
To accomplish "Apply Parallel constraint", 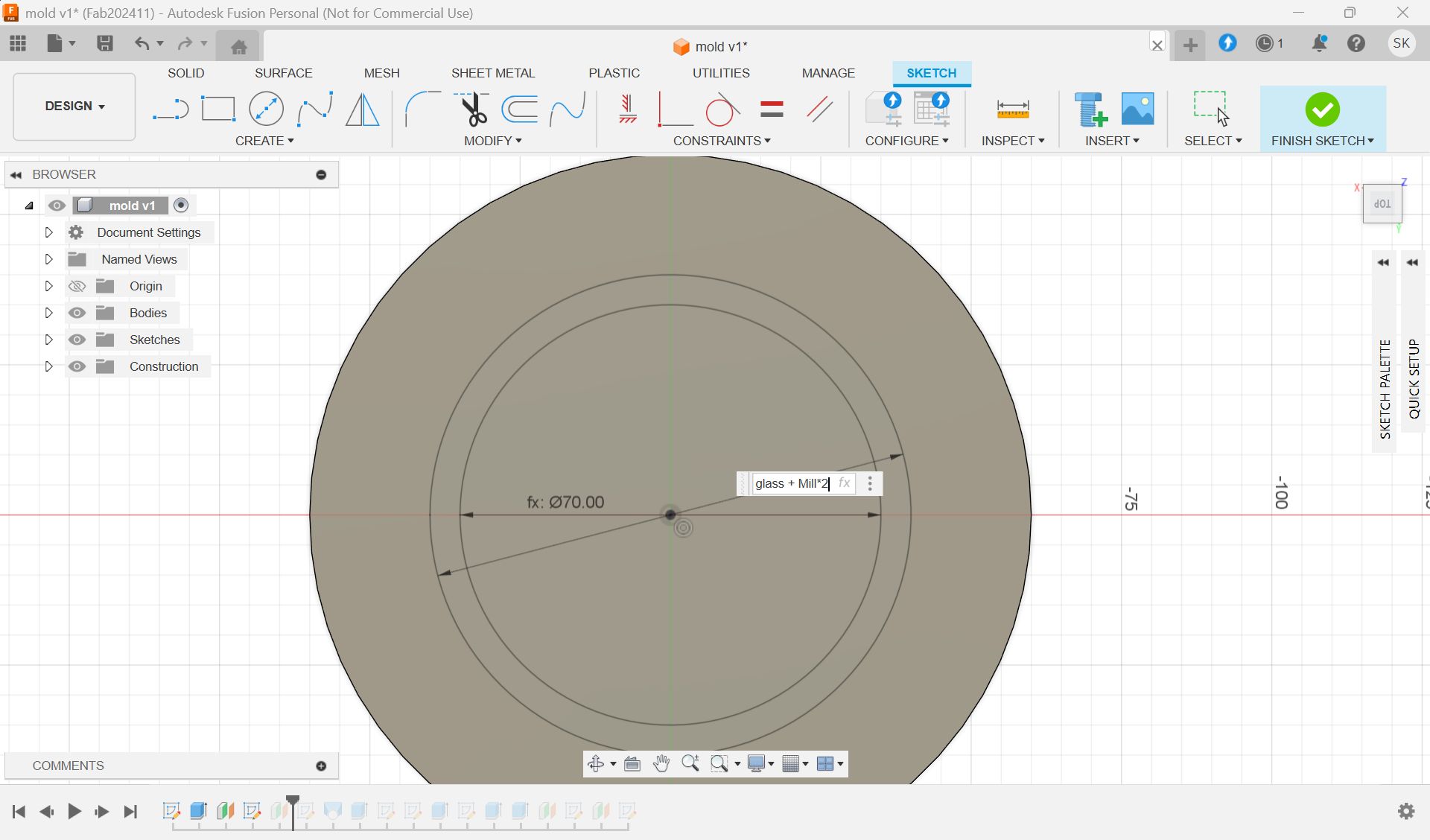I will click(x=819, y=109).
